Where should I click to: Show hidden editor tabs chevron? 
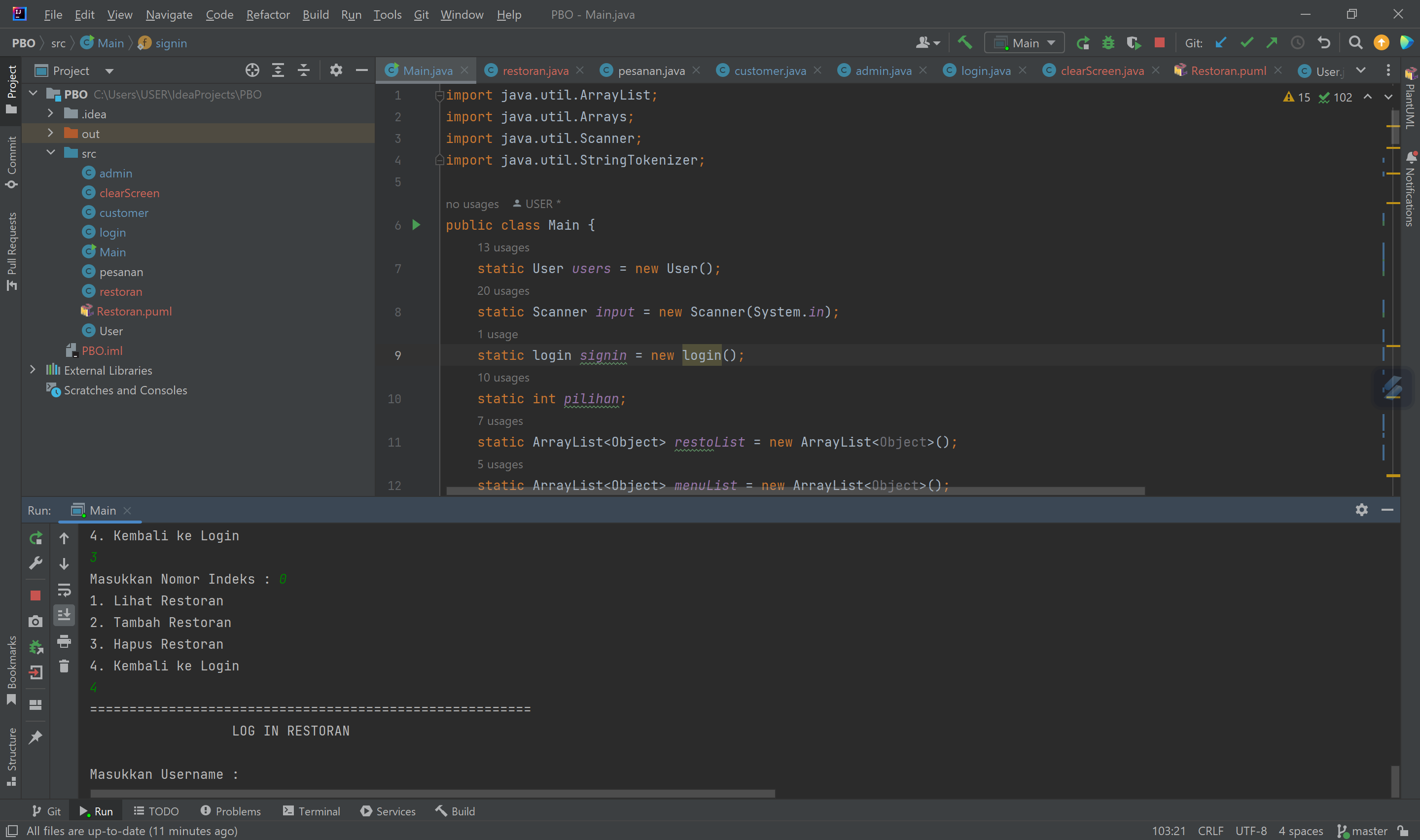pyautogui.click(x=1360, y=70)
